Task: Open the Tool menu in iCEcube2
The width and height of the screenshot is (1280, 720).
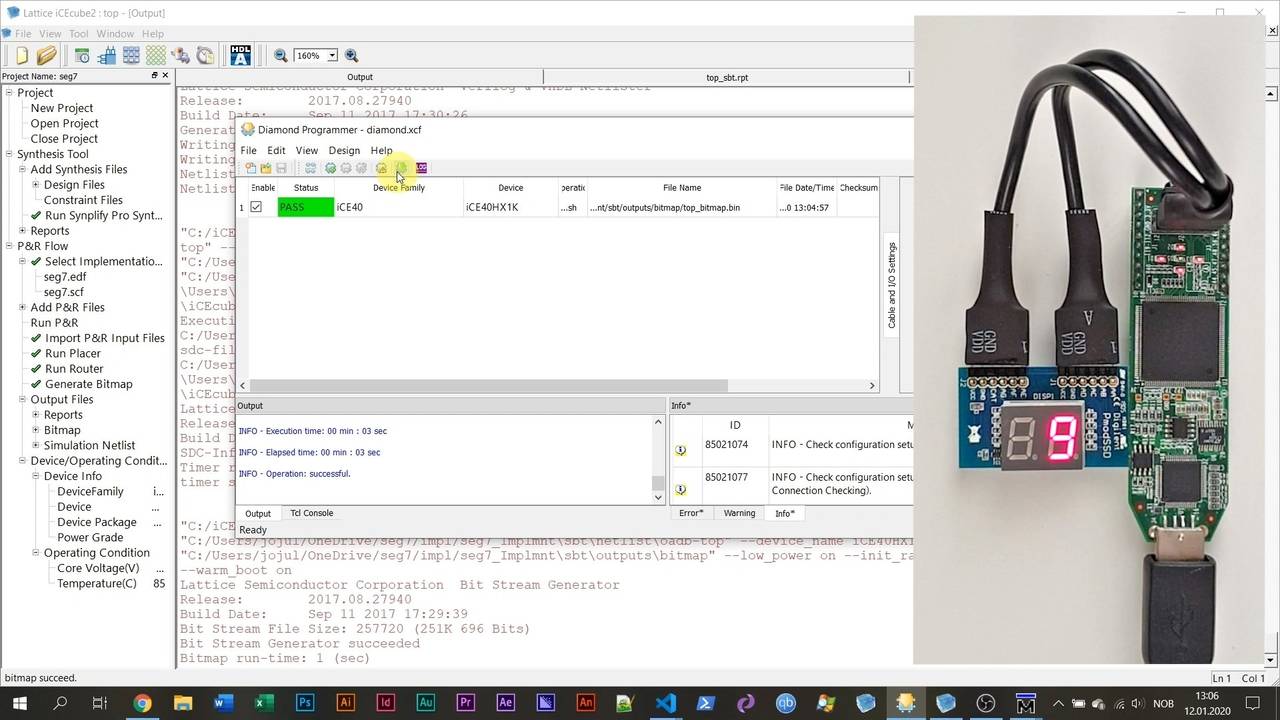Action: pos(78,33)
